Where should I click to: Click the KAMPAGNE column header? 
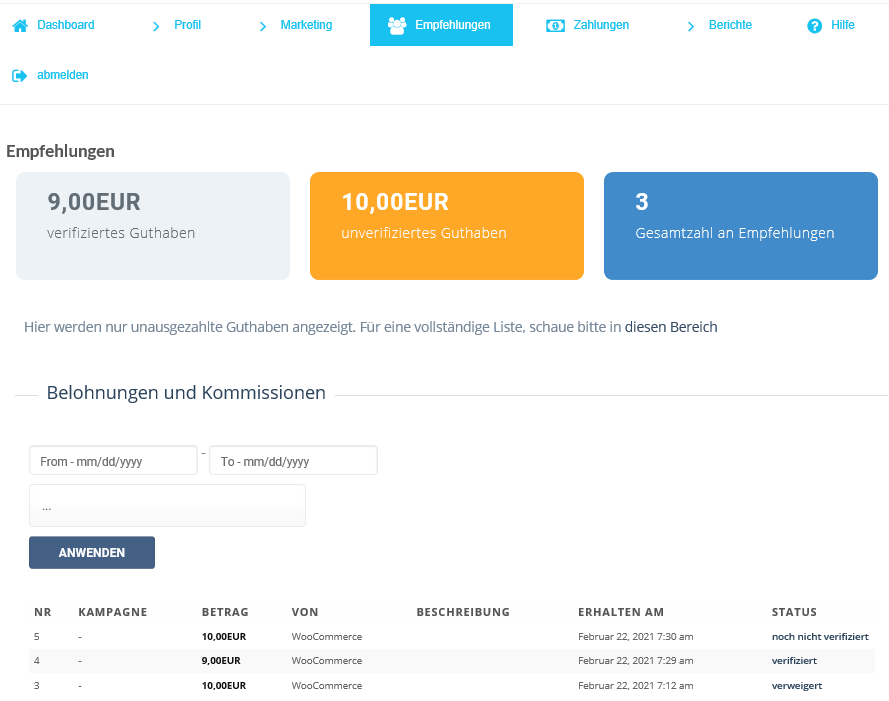point(113,612)
